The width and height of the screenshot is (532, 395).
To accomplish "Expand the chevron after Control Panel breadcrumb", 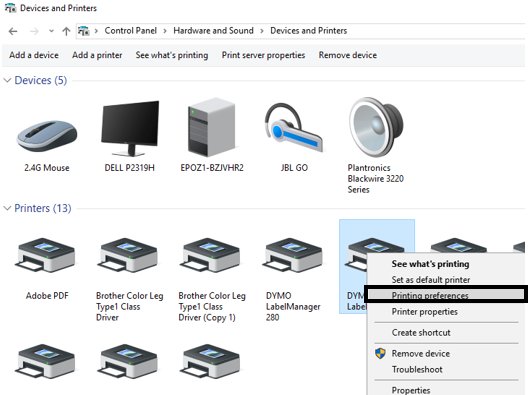I will [165, 31].
